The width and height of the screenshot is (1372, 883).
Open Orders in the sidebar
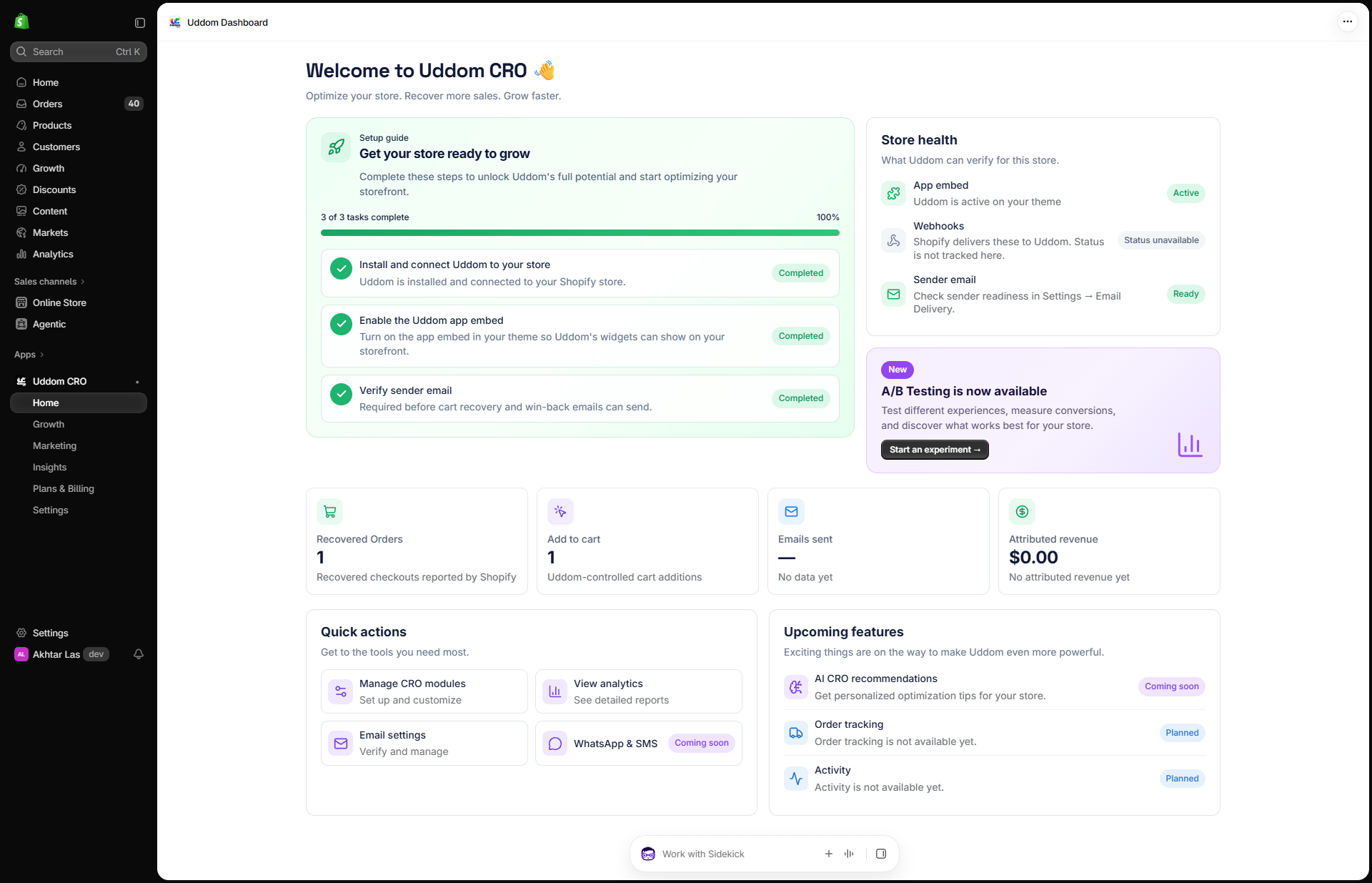[79, 104]
